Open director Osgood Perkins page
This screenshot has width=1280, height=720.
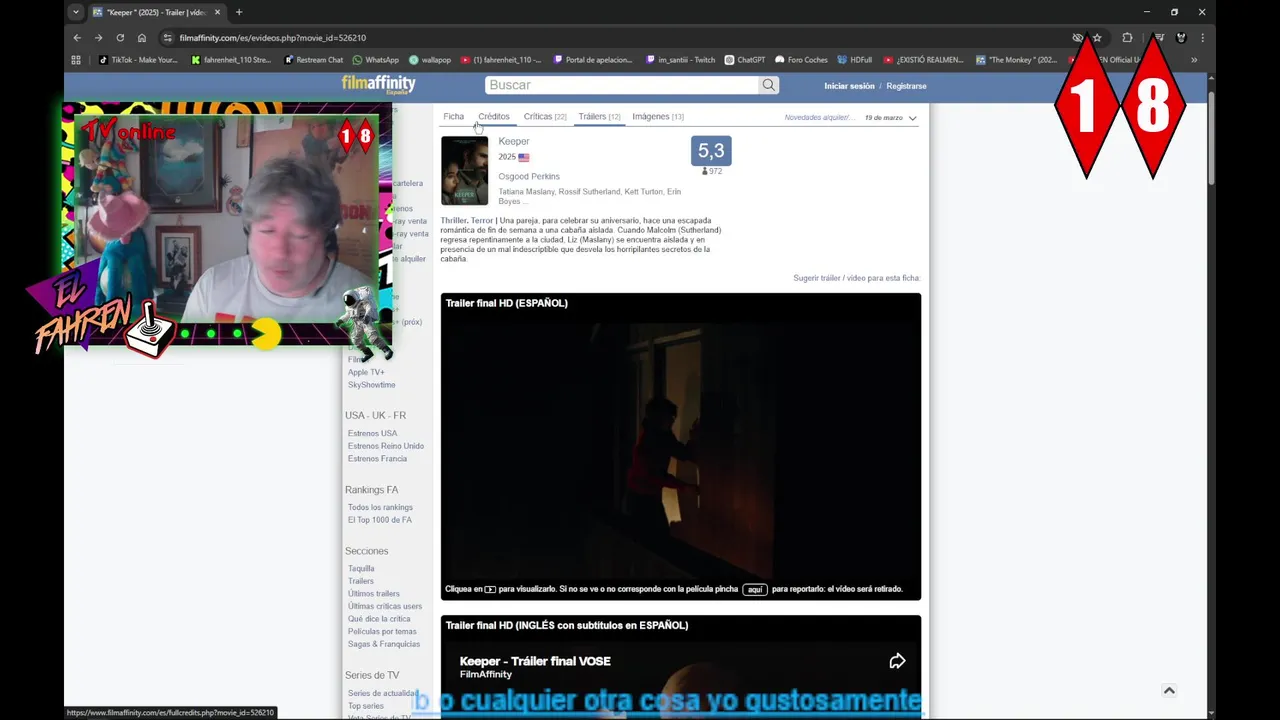pos(529,176)
